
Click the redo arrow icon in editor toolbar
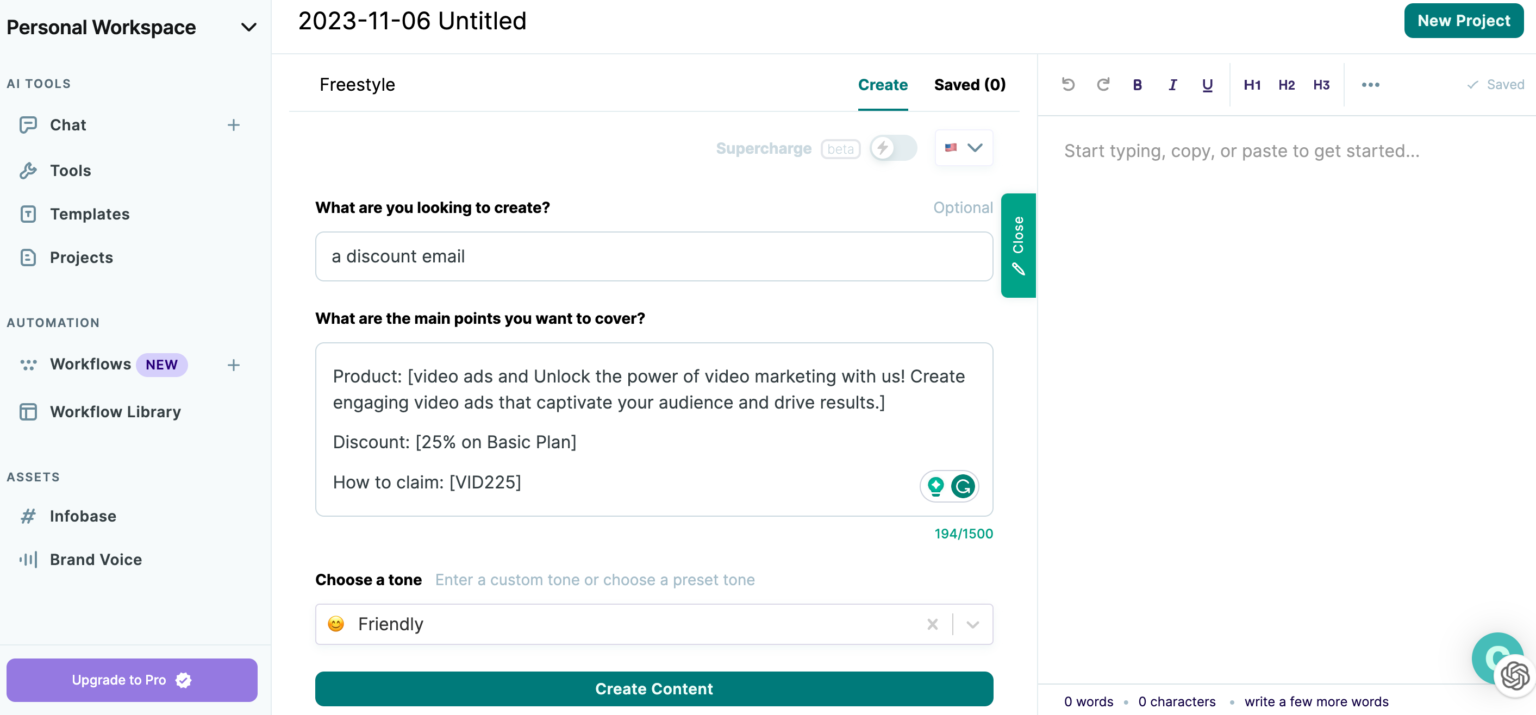(1103, 85)
